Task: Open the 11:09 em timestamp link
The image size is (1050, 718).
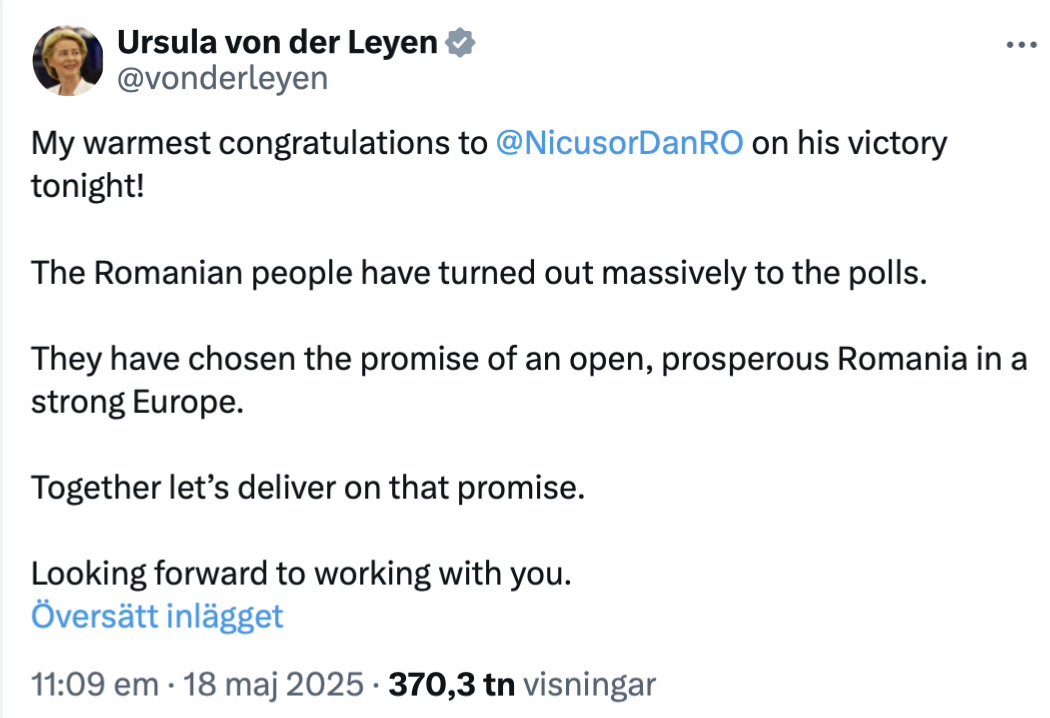Action: pyautogui.click(x=95, y=685)
